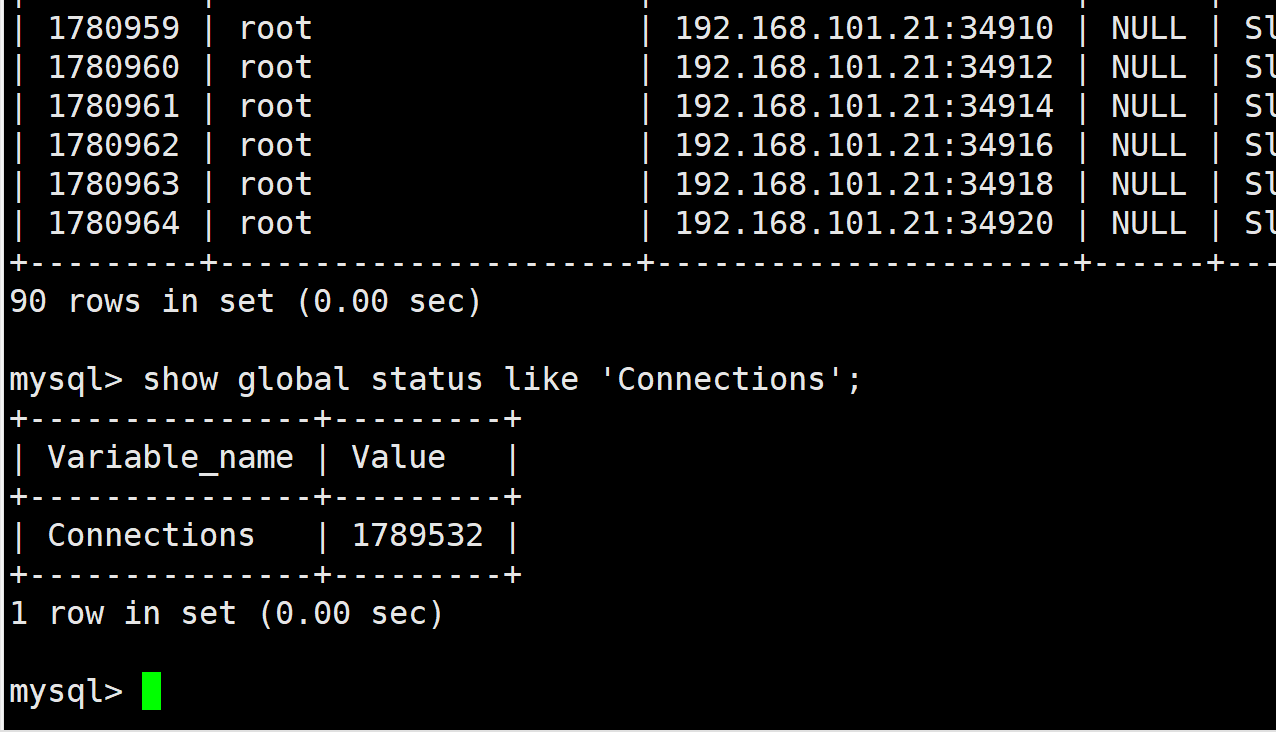Click the Connections value 1789532
Viewport: 1276px width, 732px height.
pos(417,535)
